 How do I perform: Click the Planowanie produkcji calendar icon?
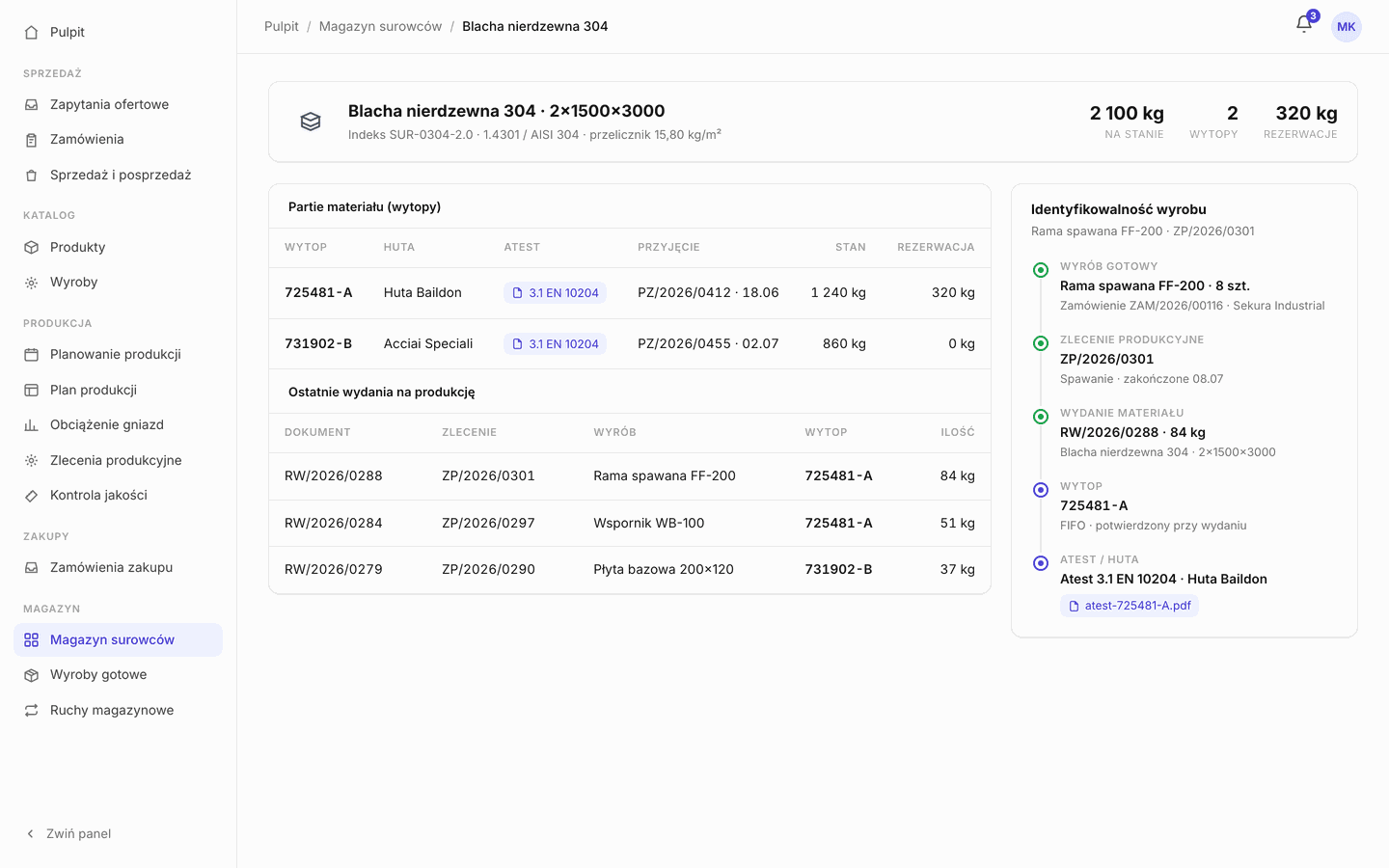pyautogui.click(x=31, y=355)
